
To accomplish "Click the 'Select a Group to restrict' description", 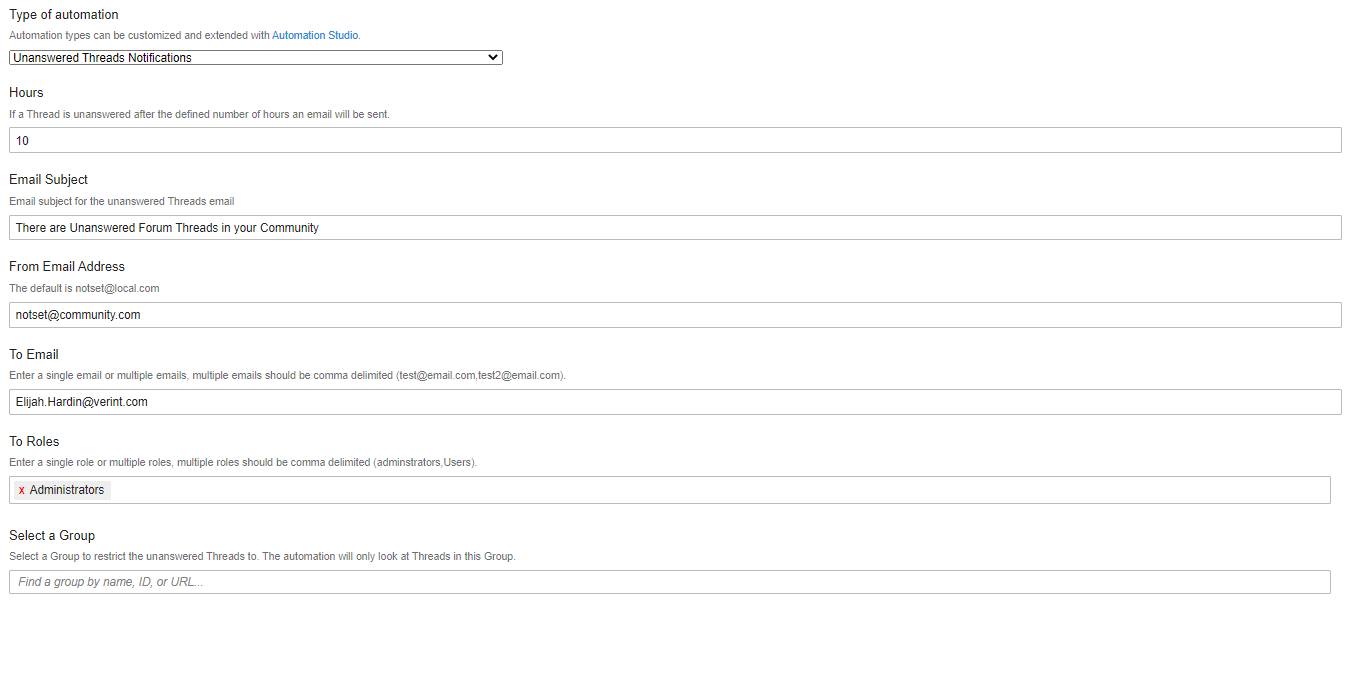I will (262, 556).
